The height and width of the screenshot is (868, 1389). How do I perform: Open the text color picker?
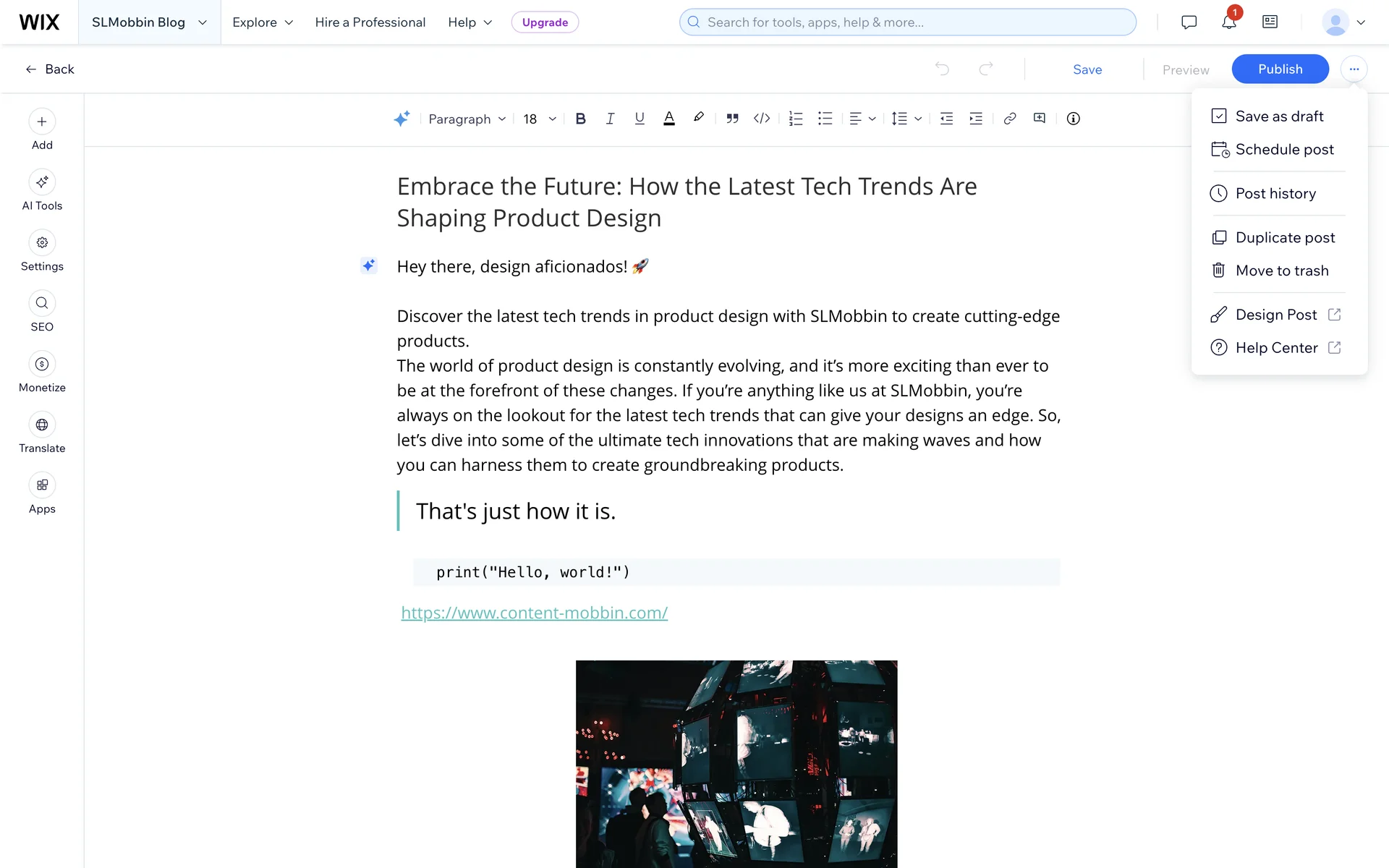[x=669, y=119]
